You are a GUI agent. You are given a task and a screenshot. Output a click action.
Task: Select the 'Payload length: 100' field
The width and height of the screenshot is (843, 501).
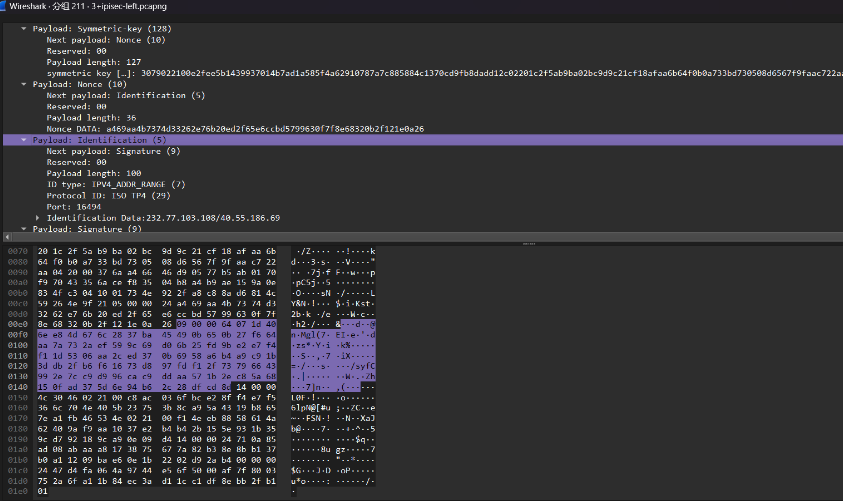[x=94, y=173]
